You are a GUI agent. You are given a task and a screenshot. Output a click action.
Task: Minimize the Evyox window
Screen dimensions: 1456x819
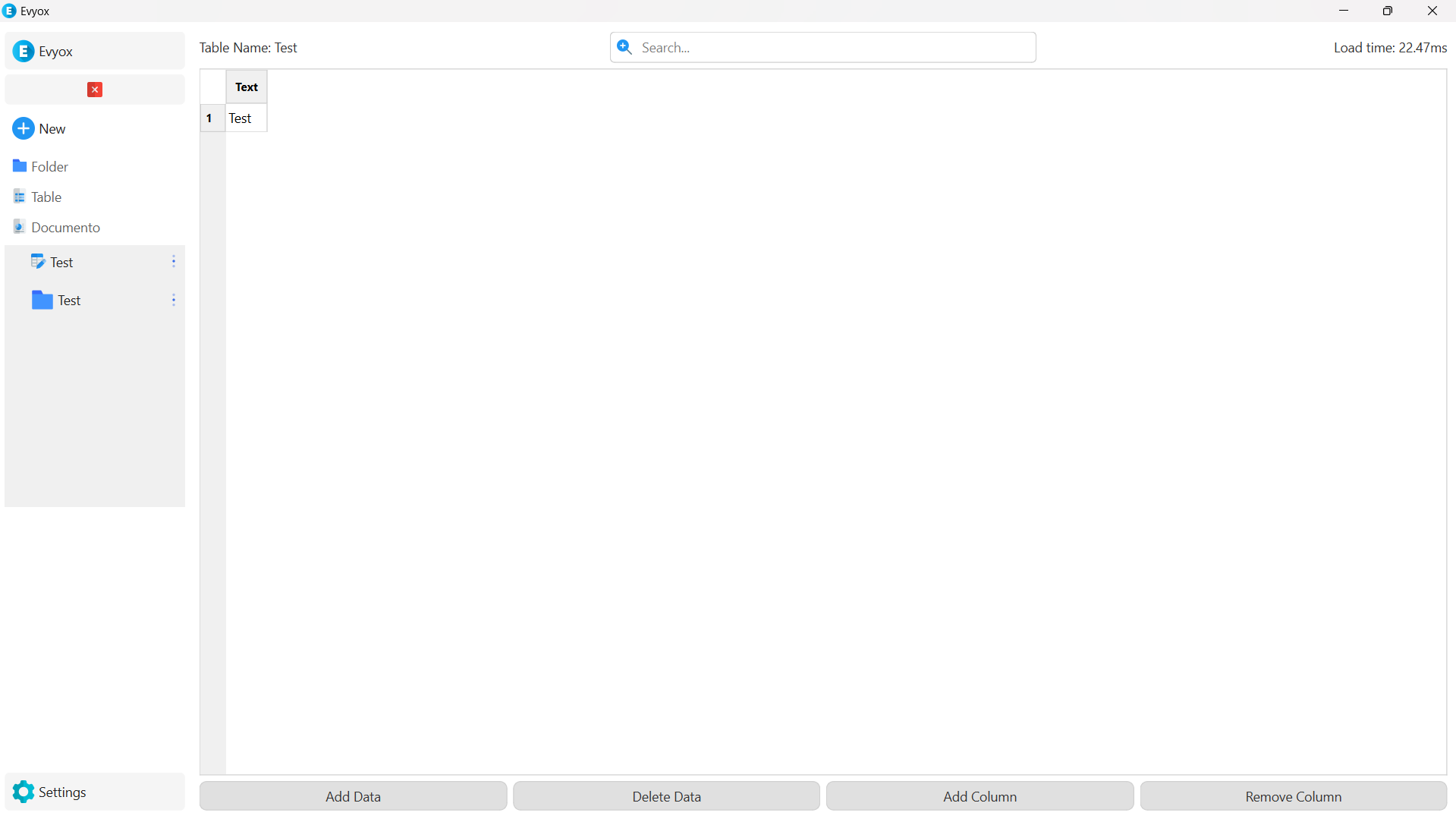click(1344, 11)
